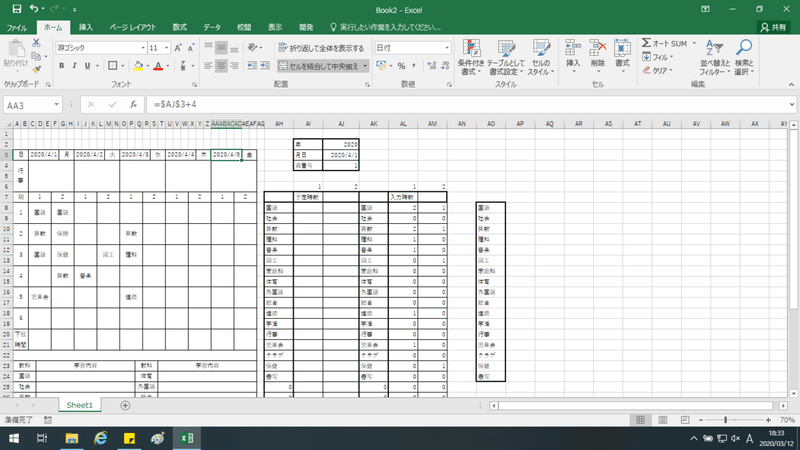Image resolution: width=800 pixels, height=450 pixels.
Task: Click the percent style icon
Action: coord(402,66)
